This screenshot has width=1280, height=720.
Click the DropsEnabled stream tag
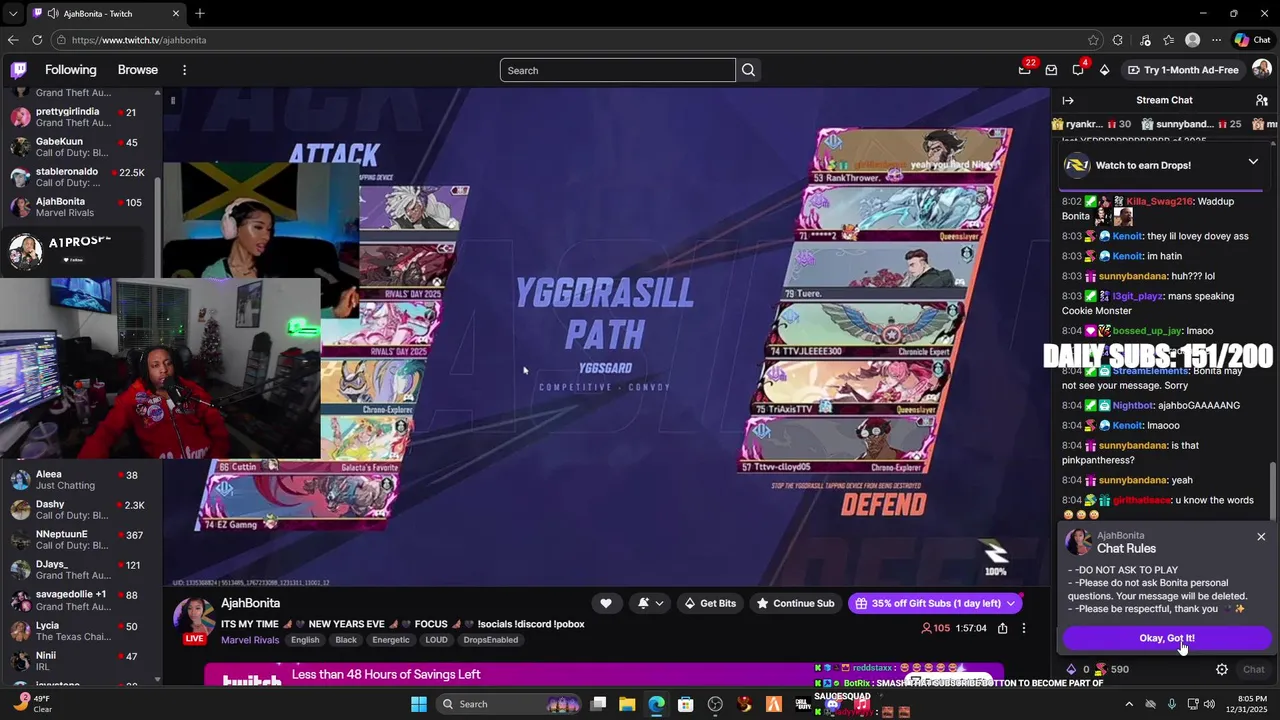coord(491,640)
